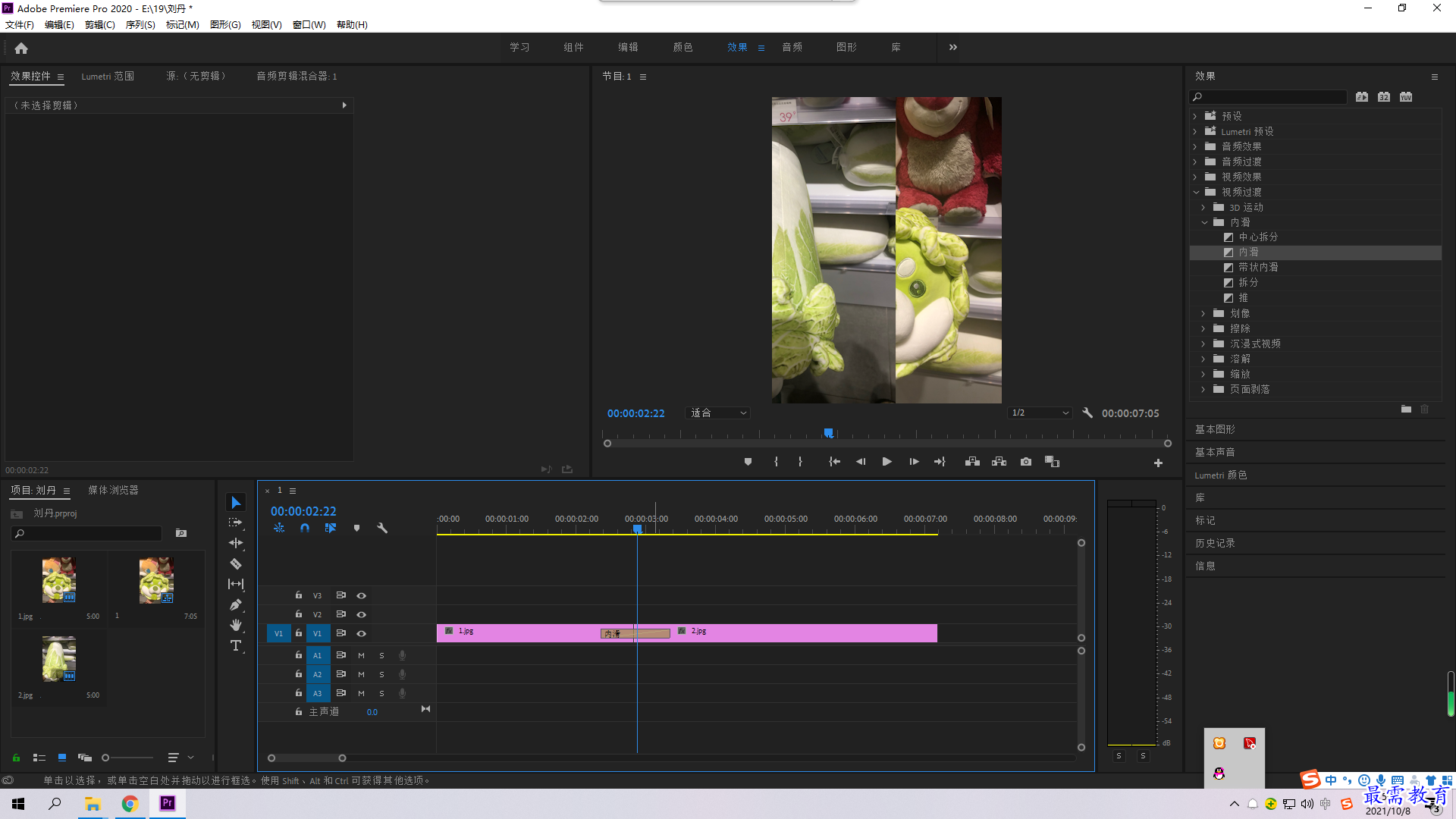Collapse the 视频过渡 folder
Screen dimensions: 1456x819
pyautogui.click(x=1196, y=192)
